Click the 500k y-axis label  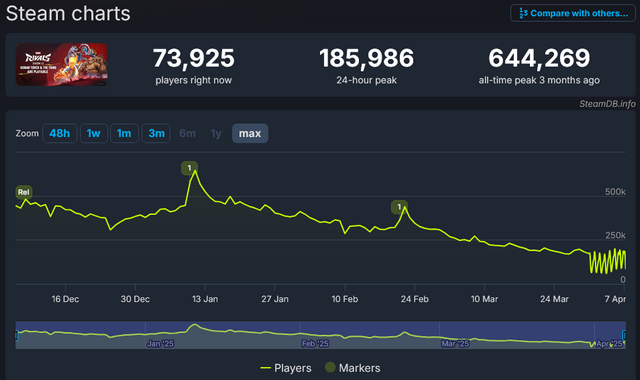coord(615,192)
